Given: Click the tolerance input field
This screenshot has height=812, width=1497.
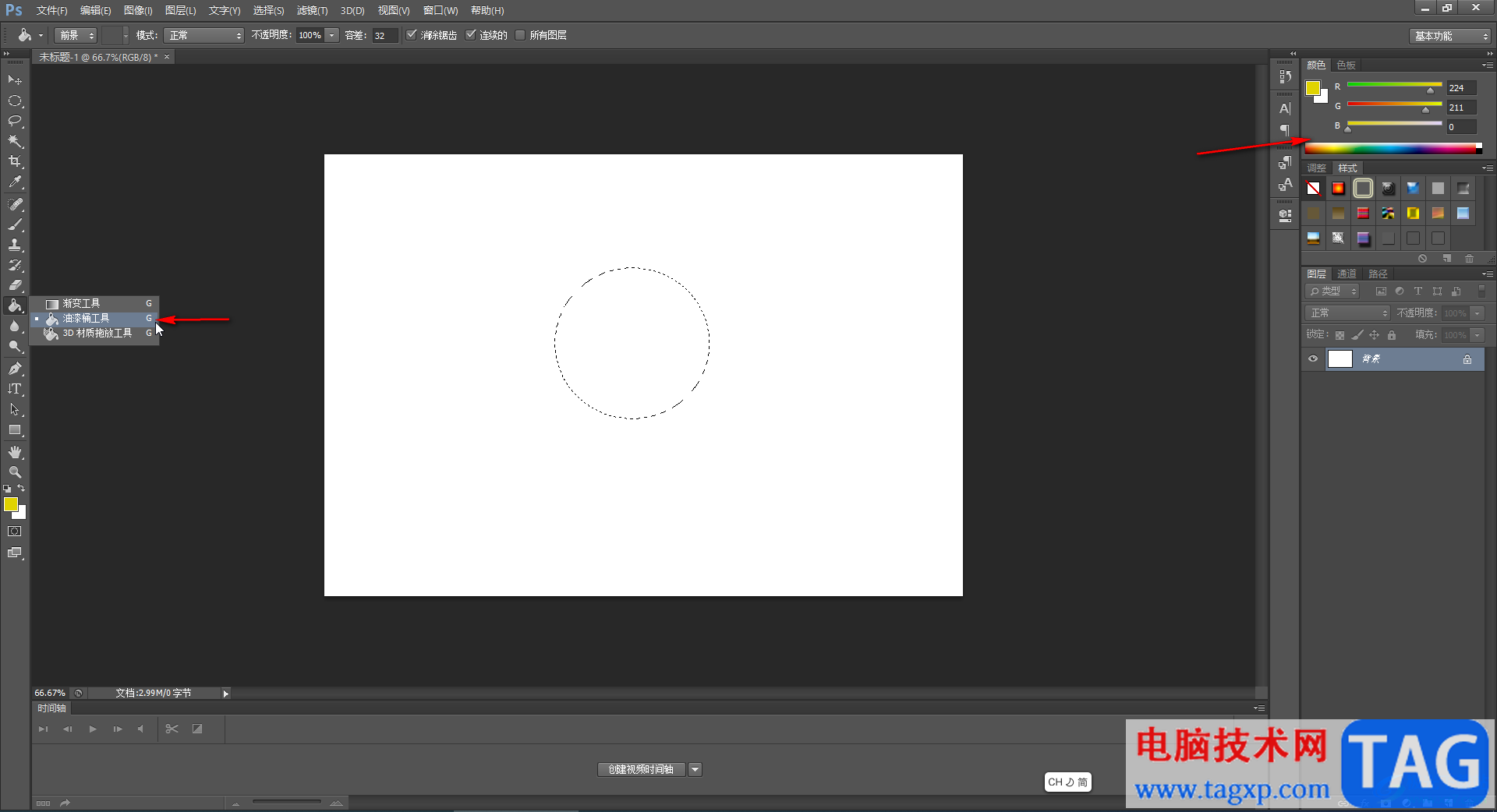Looking at the screenshot, I should click(385, 35).
